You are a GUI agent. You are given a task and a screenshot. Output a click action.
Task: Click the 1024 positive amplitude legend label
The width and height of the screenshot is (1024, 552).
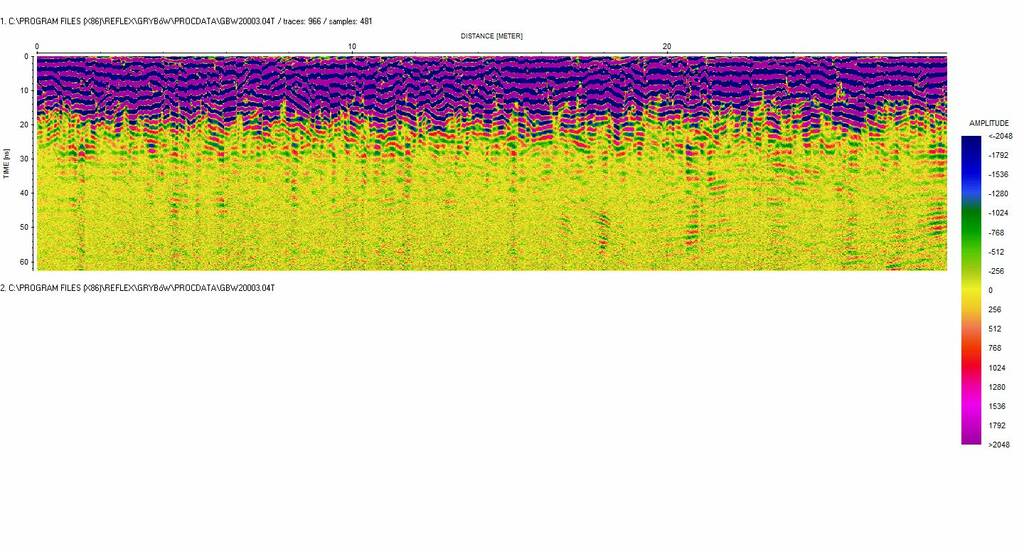[996, 368]
